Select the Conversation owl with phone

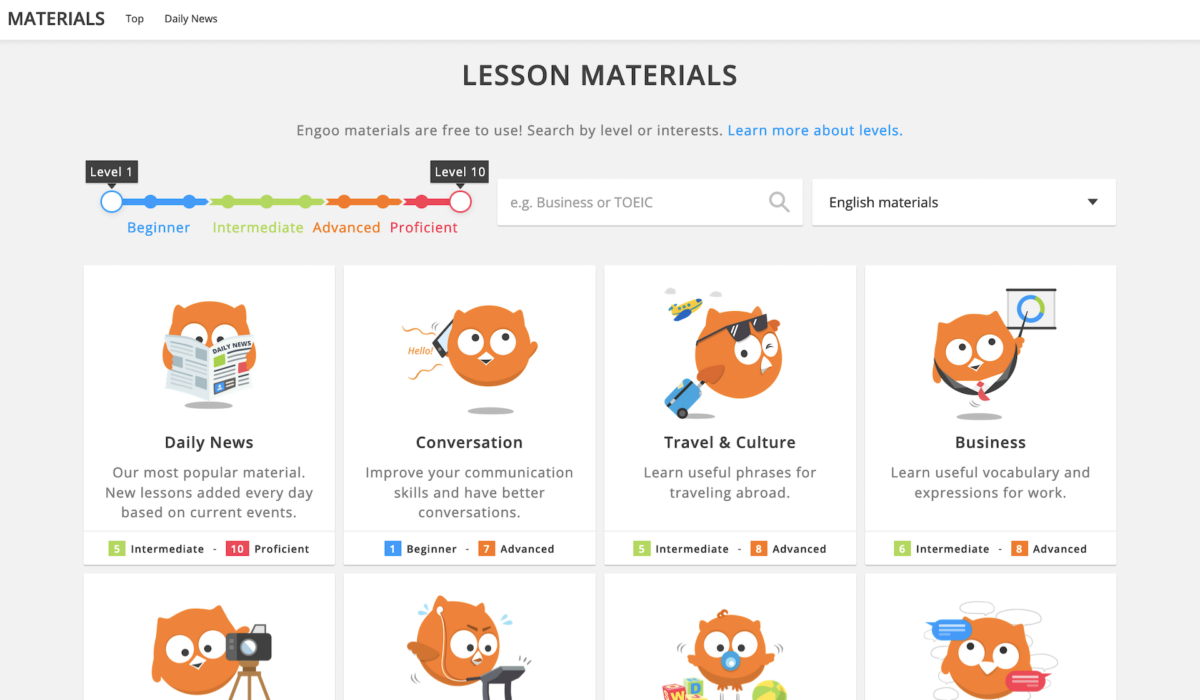pos(470,355)
